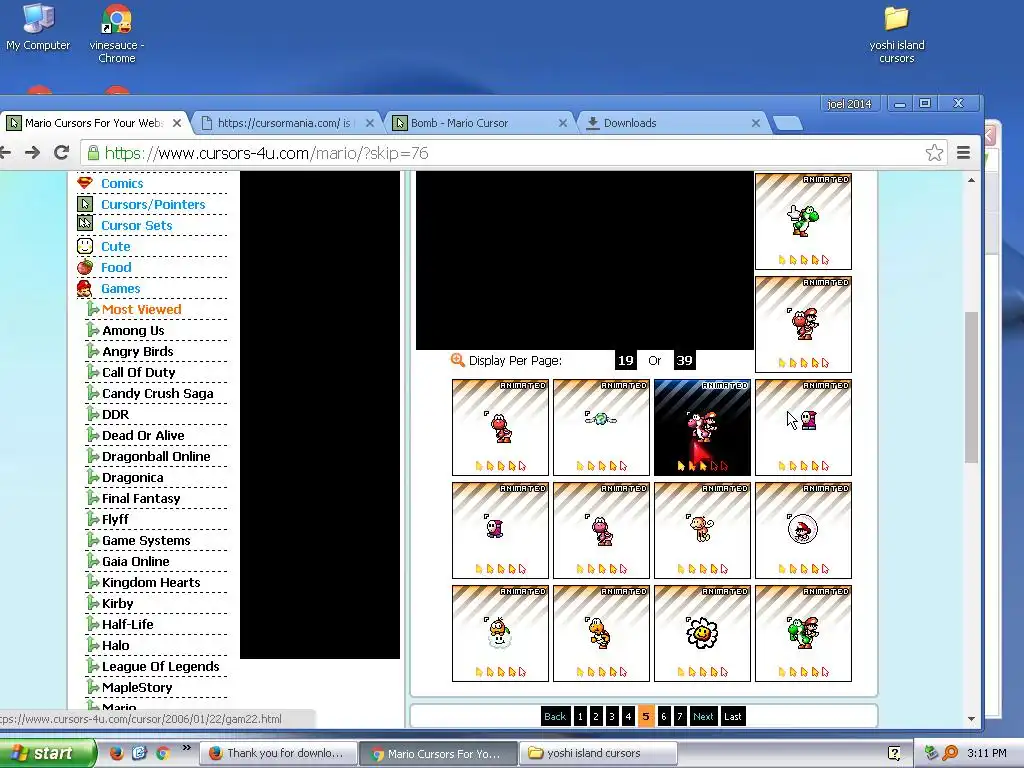
Task: Select the pink Yoshi highlighted cursor thumbnail
Action: (x=702, y=427)
